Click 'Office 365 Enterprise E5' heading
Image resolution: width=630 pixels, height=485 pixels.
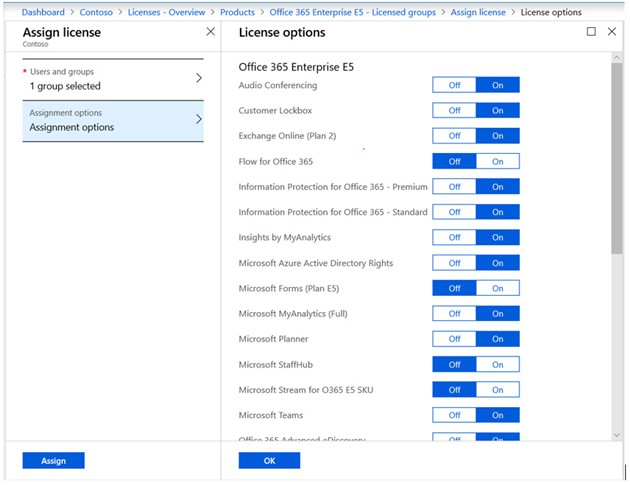[296, 67]
